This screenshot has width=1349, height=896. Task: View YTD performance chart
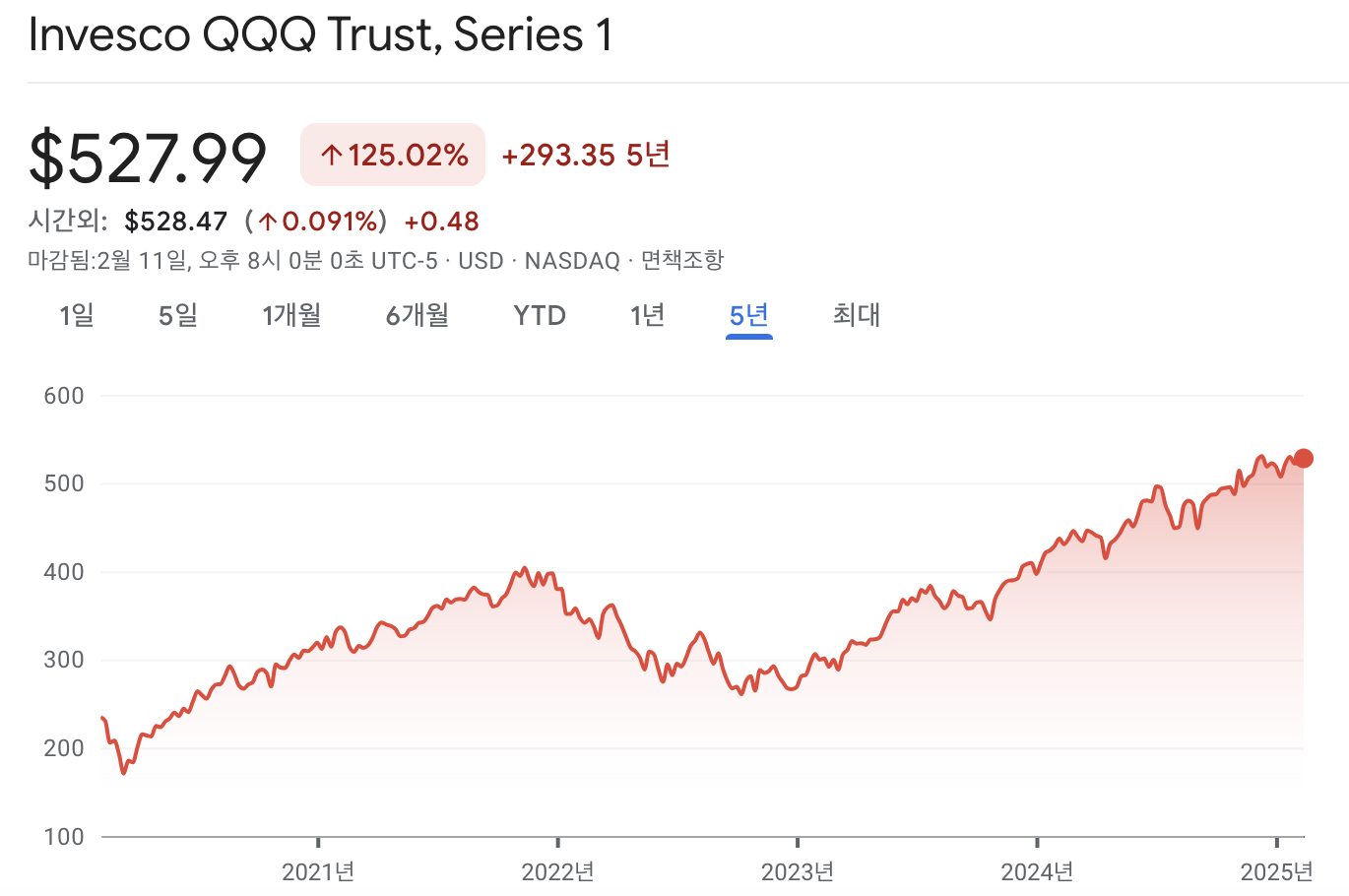(x=538, y=315)
